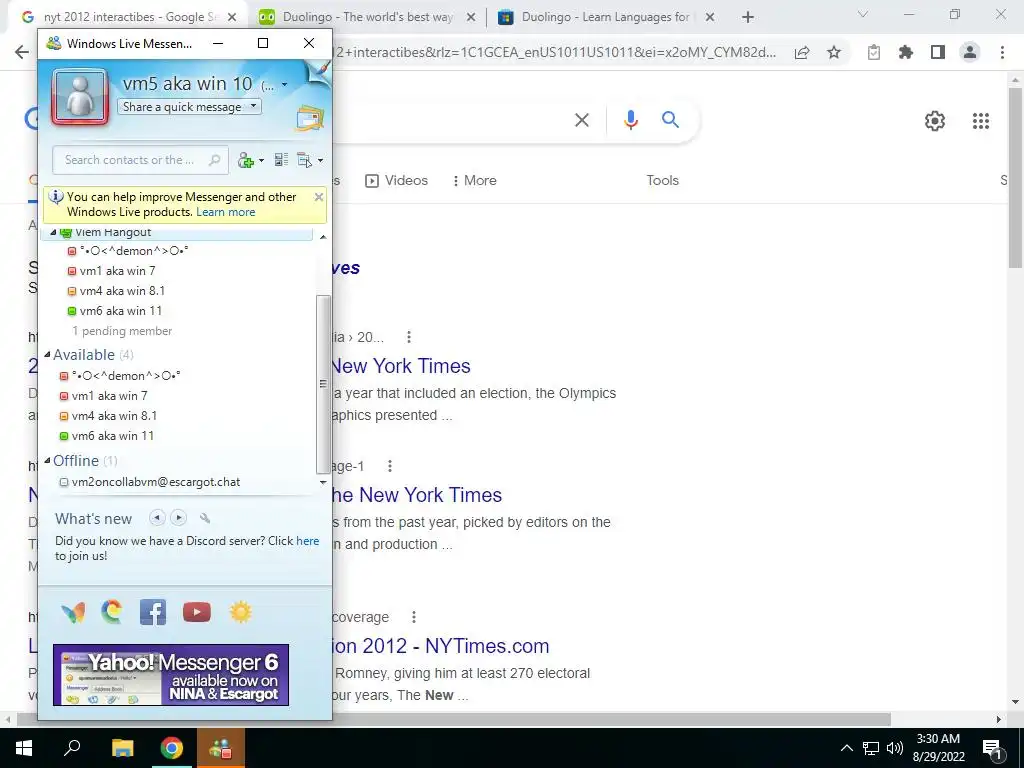Click the blue Google search magnifier icon
1024x768 pixels.
point(670,120)
